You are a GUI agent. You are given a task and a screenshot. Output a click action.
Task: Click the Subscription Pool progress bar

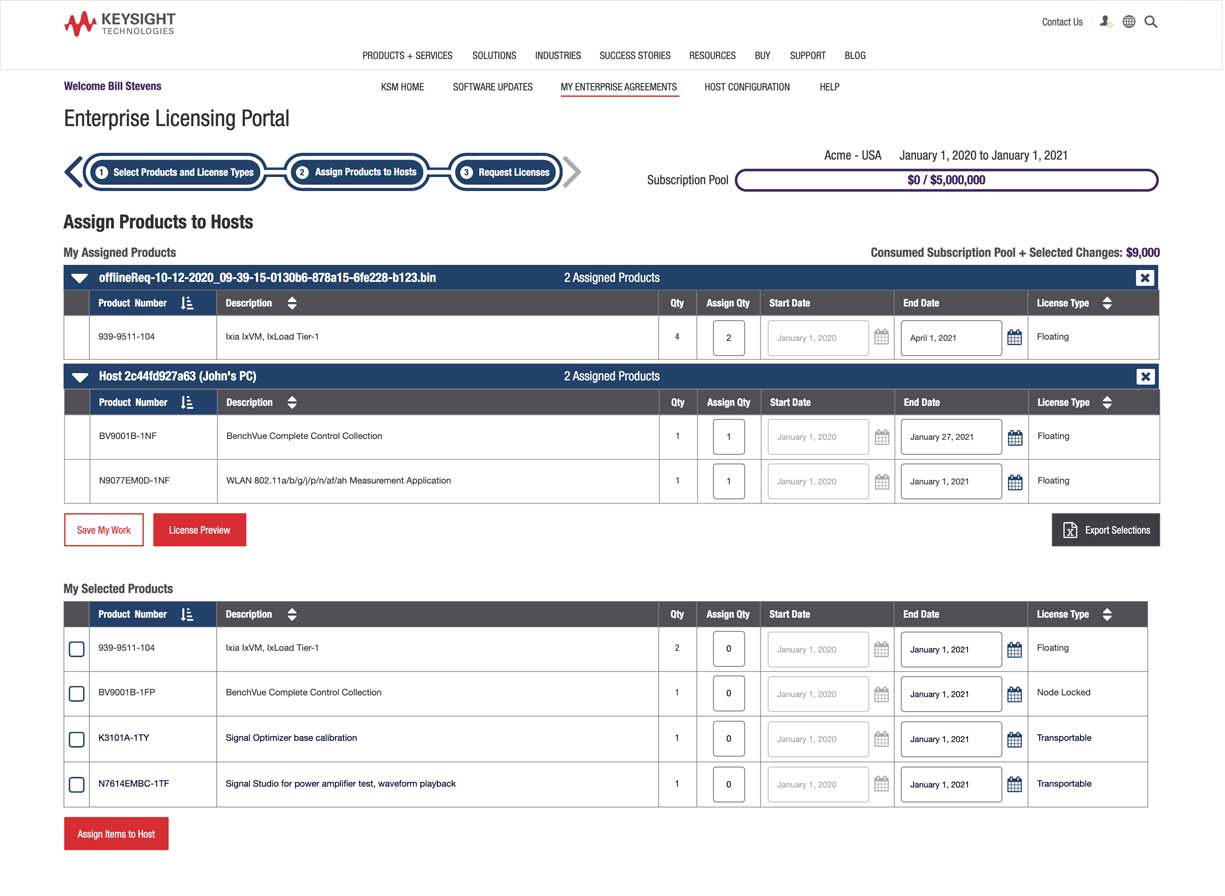click(x=947, y=180)
